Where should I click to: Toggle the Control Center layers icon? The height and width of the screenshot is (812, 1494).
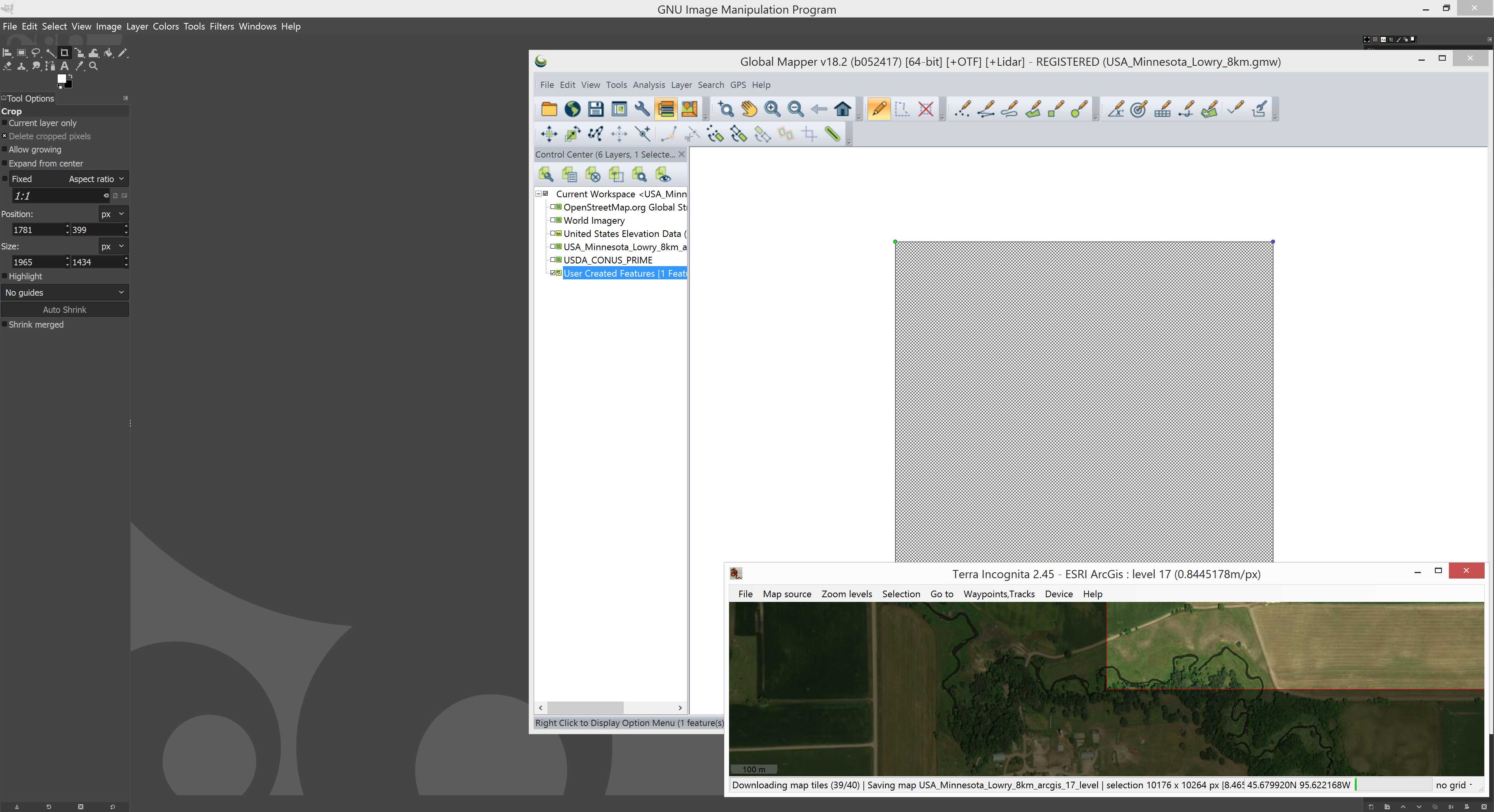point(666,109)
